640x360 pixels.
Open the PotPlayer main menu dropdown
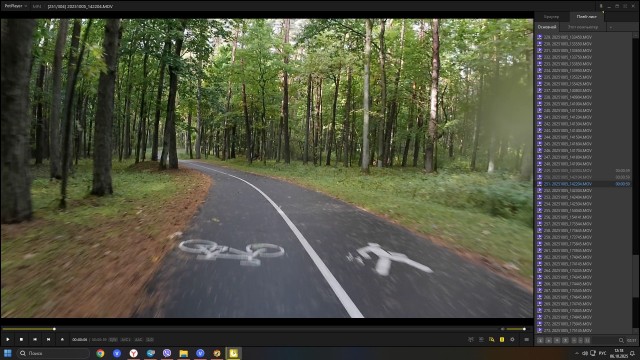coord(16,6)
